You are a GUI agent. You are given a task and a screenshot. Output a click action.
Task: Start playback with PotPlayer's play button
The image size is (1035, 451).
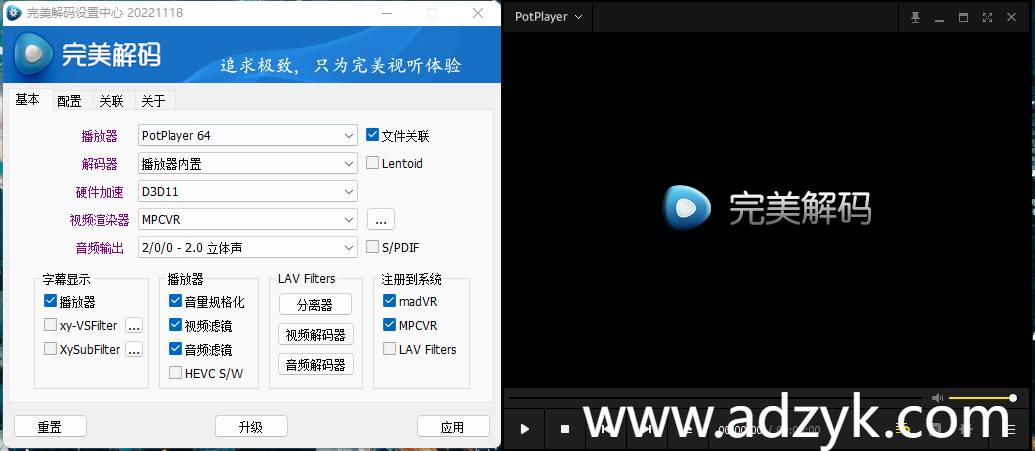(525, 429)
